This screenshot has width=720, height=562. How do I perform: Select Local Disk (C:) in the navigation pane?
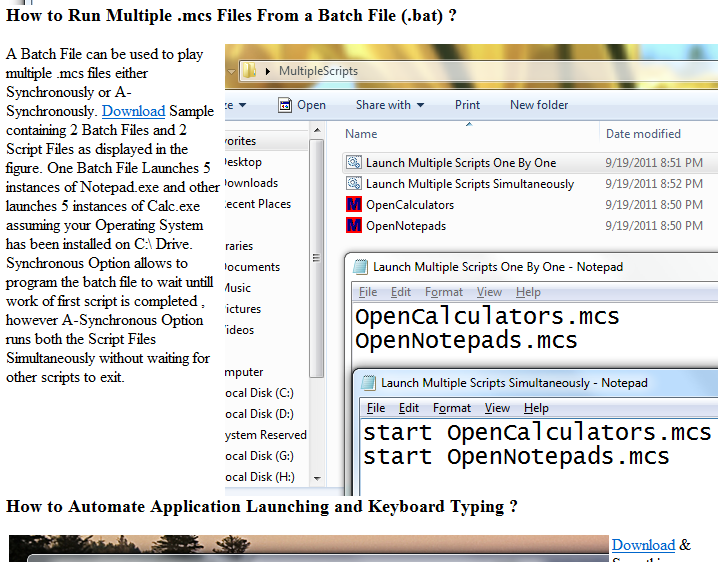(x=259, y=393)
